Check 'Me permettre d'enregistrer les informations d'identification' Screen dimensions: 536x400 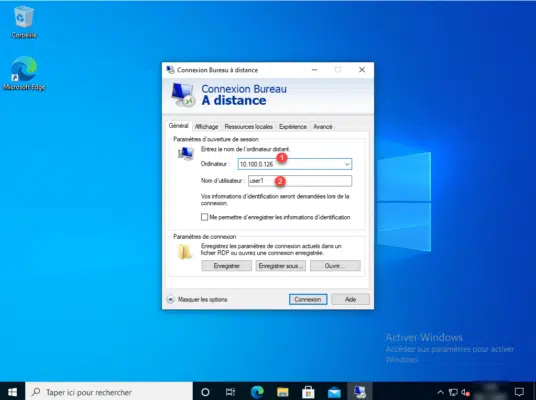pyautogui.click(x=204, y=217)
